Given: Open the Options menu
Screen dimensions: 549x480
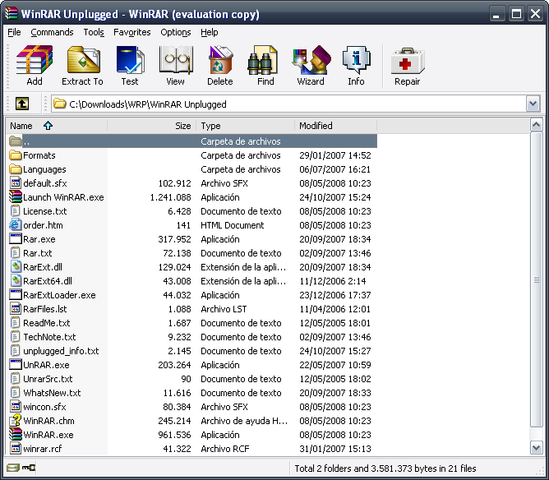Looking at the screenshot, I should pyautogui.click(x=176, y=32).
